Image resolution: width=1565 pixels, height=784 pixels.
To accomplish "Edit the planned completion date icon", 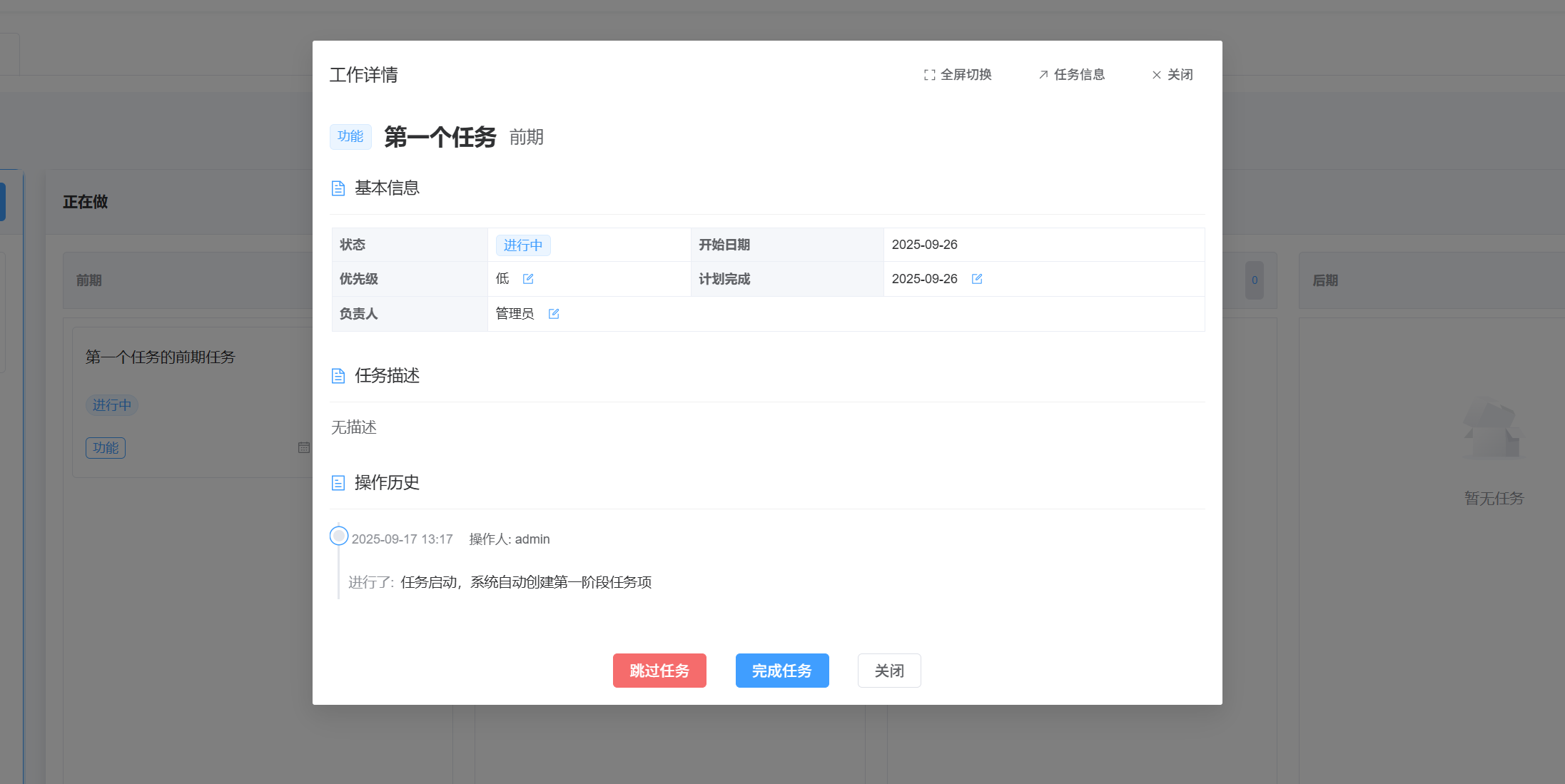I will (x=977, y=279).
